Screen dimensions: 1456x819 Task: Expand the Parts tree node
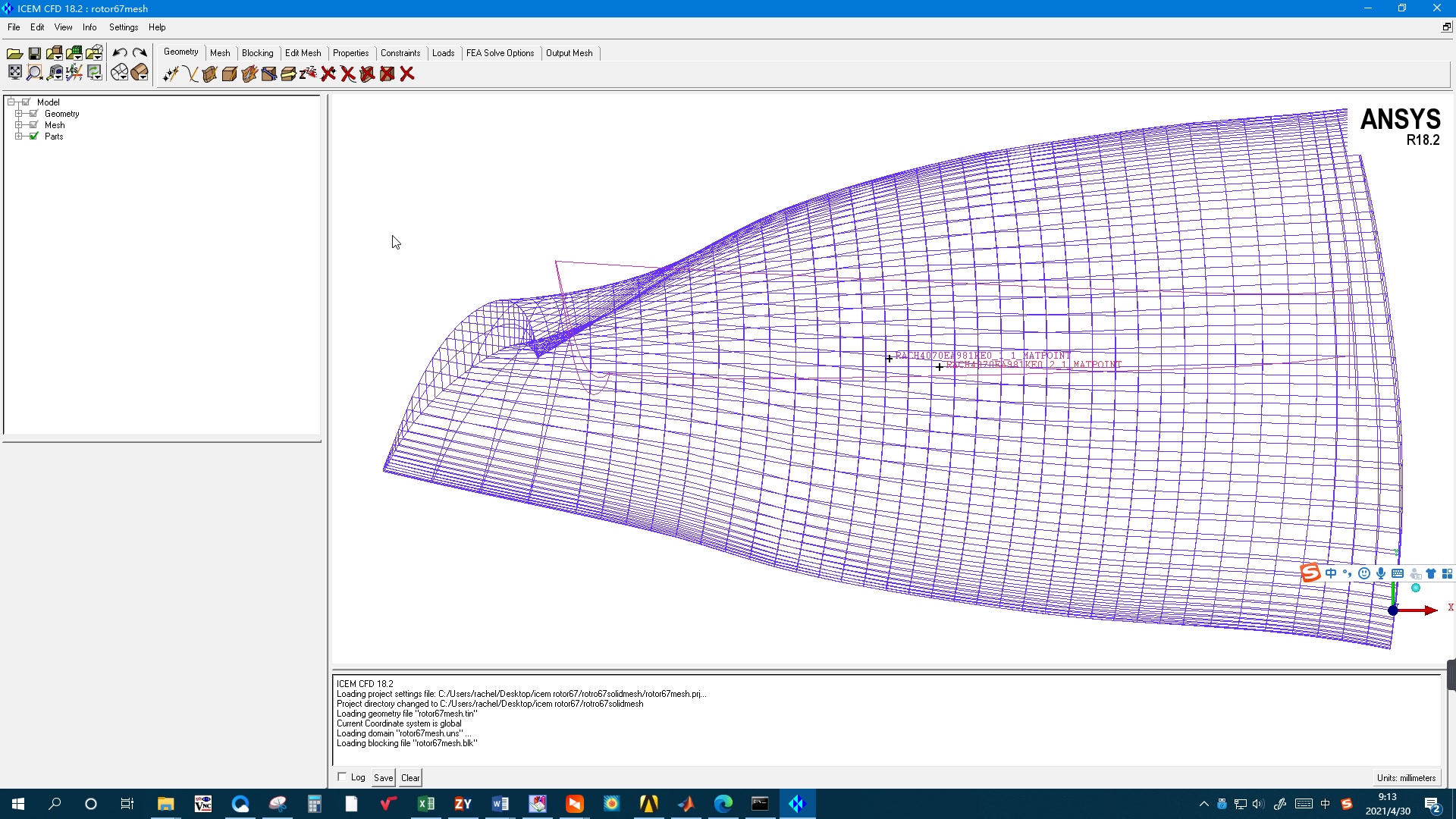coord(18,136)
